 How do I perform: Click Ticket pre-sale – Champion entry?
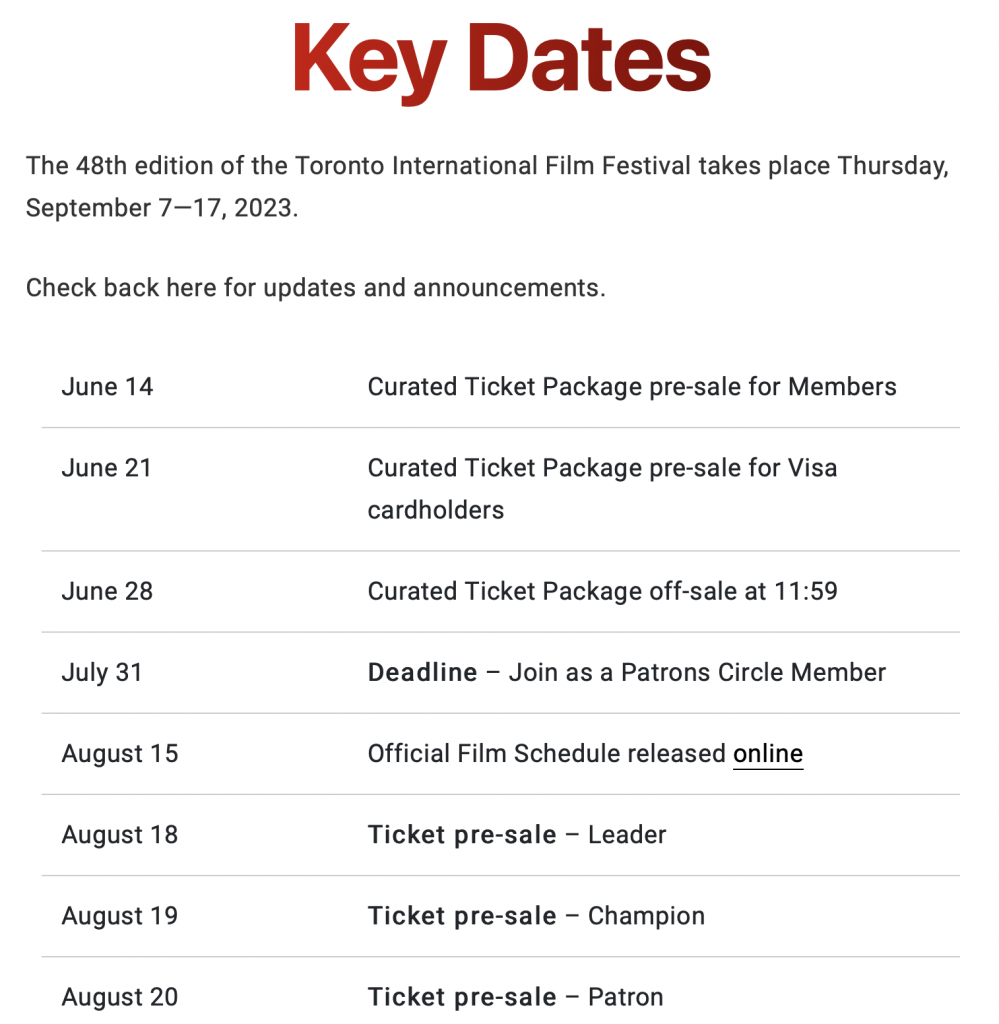[x=536, y=916]
